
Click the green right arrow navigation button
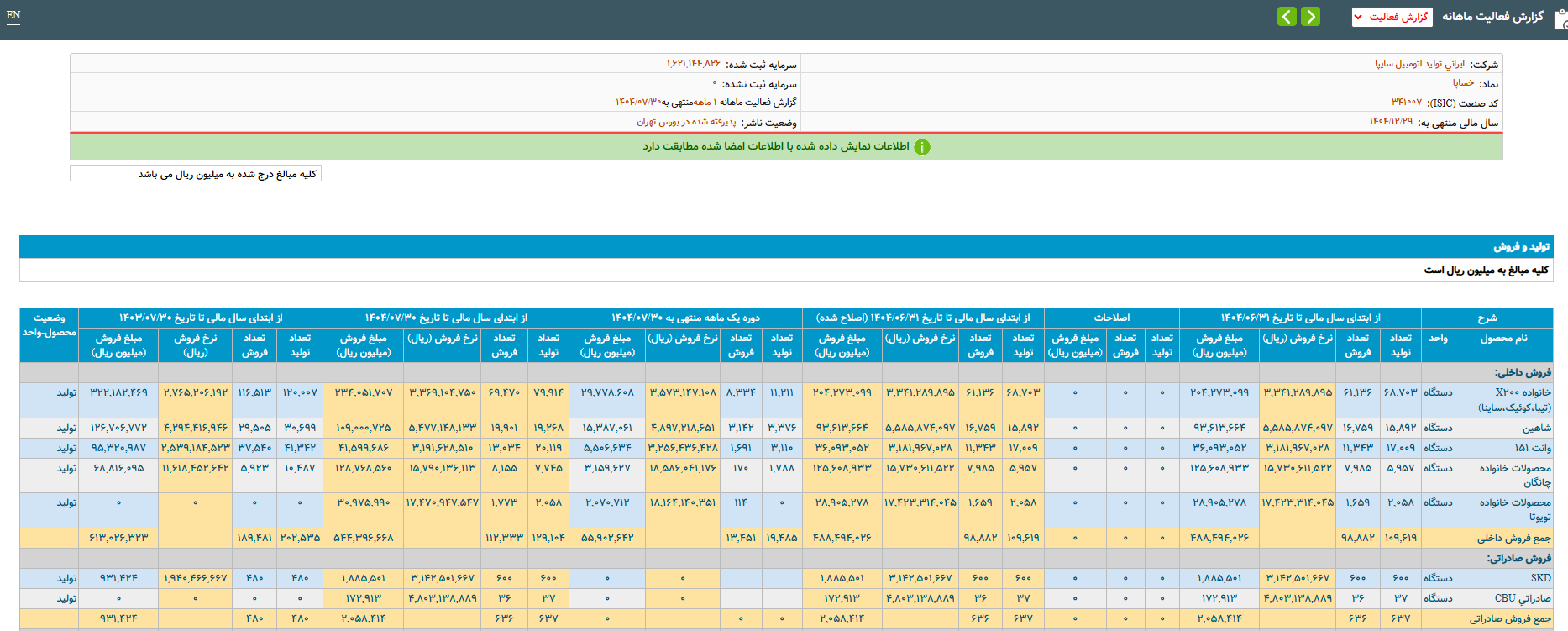click(x=1310, y=17)
